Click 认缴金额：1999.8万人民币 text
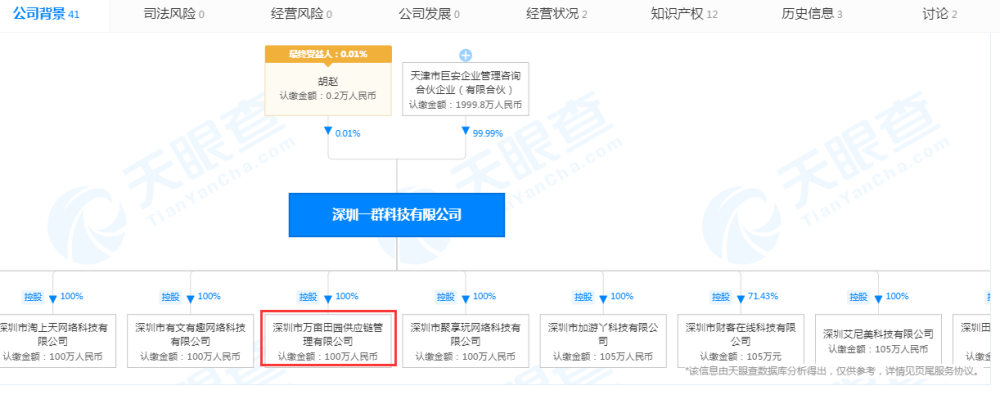 [x=466, y=105]
